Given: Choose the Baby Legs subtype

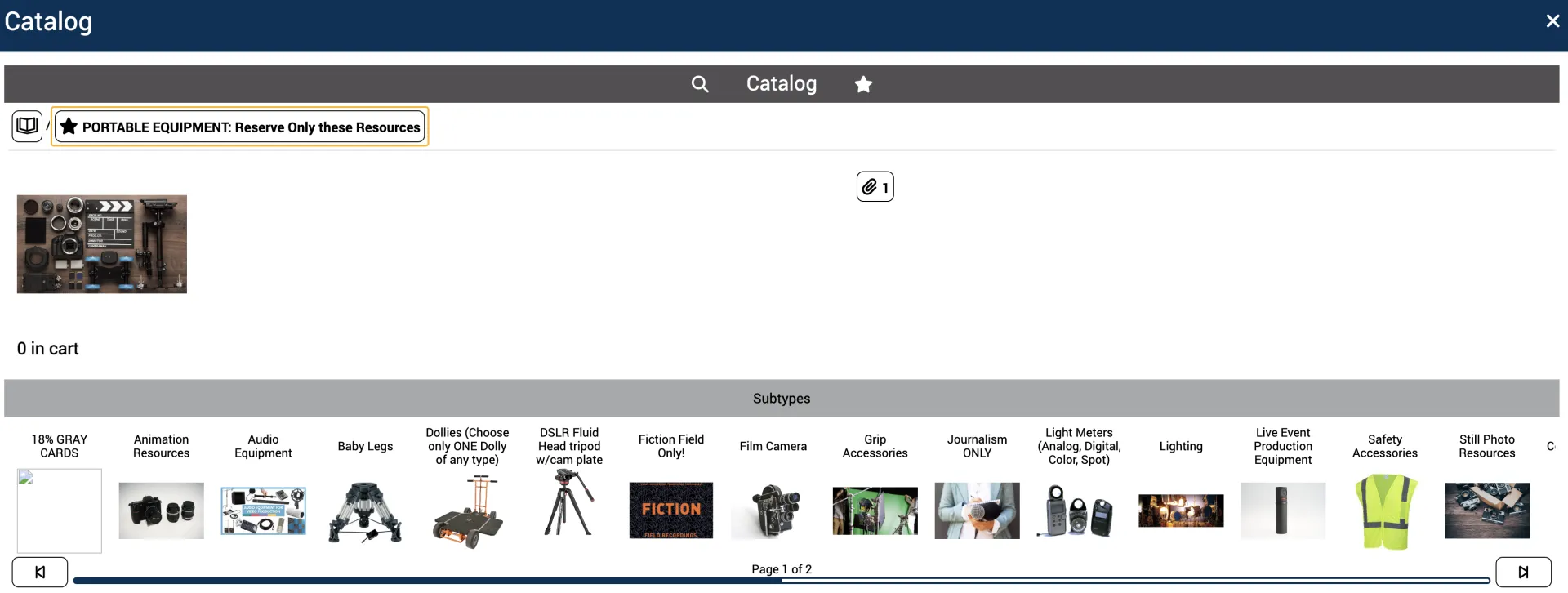Looking at the screenshot, I should [x=365, y=511].
